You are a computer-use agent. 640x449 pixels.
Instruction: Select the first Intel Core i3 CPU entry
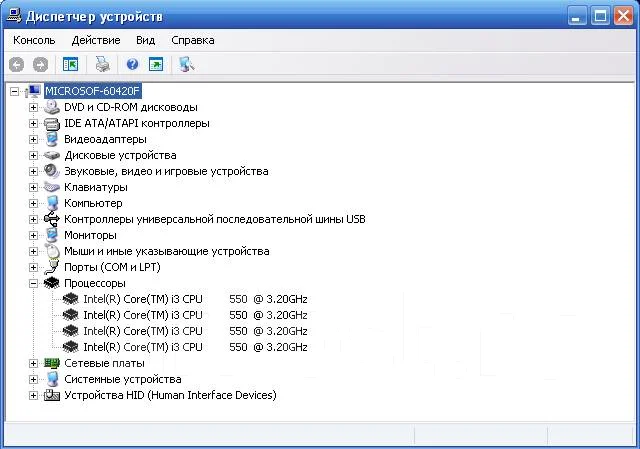[x=195, y=299]
